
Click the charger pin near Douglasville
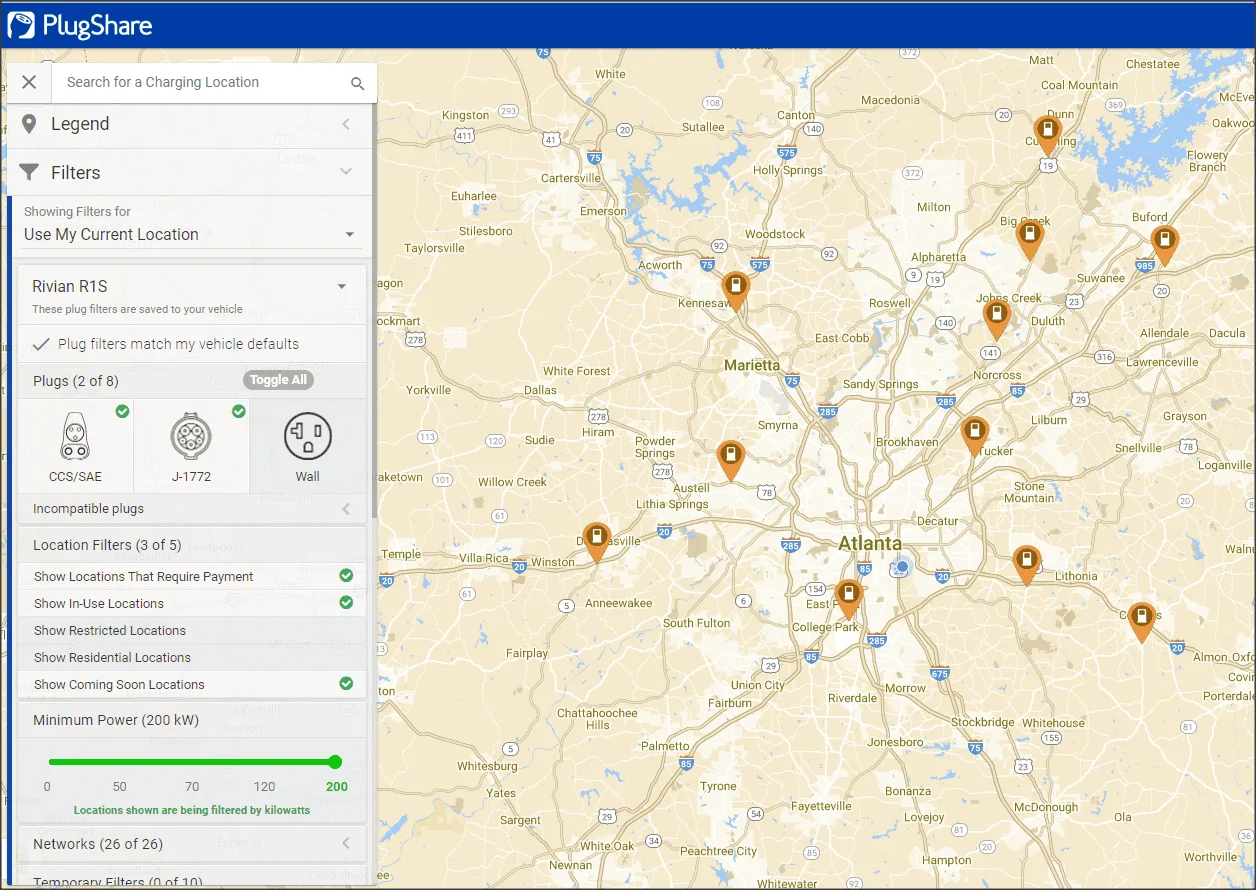click(597, 542)
